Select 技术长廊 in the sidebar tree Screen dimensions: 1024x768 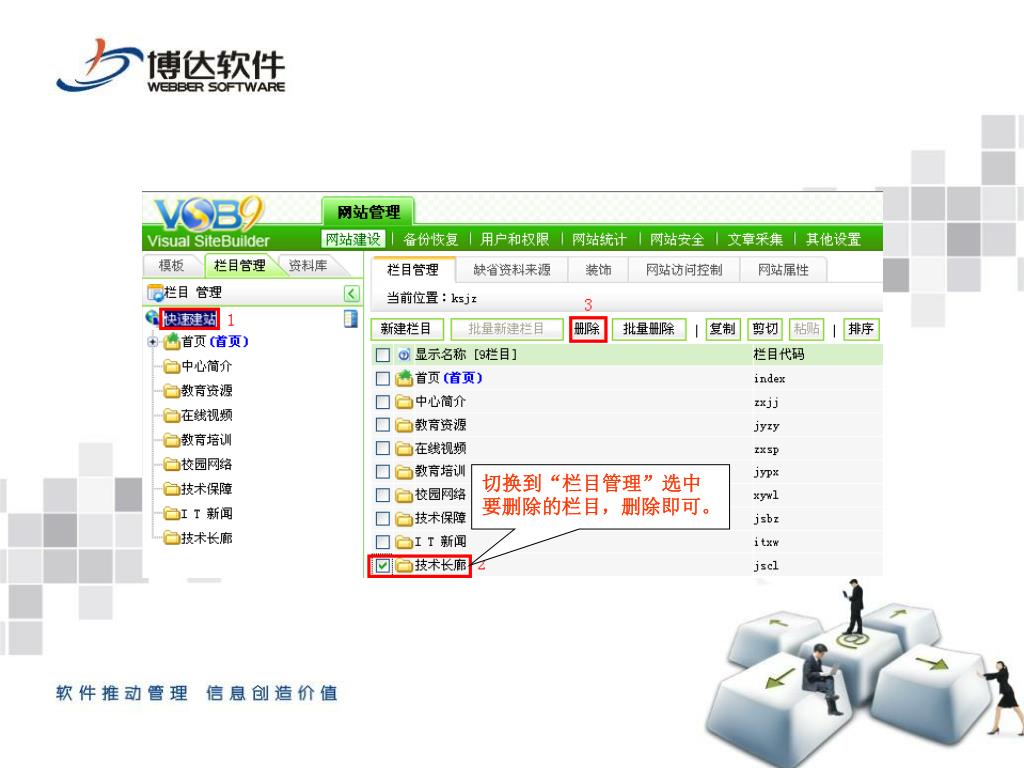click(206, 538)
